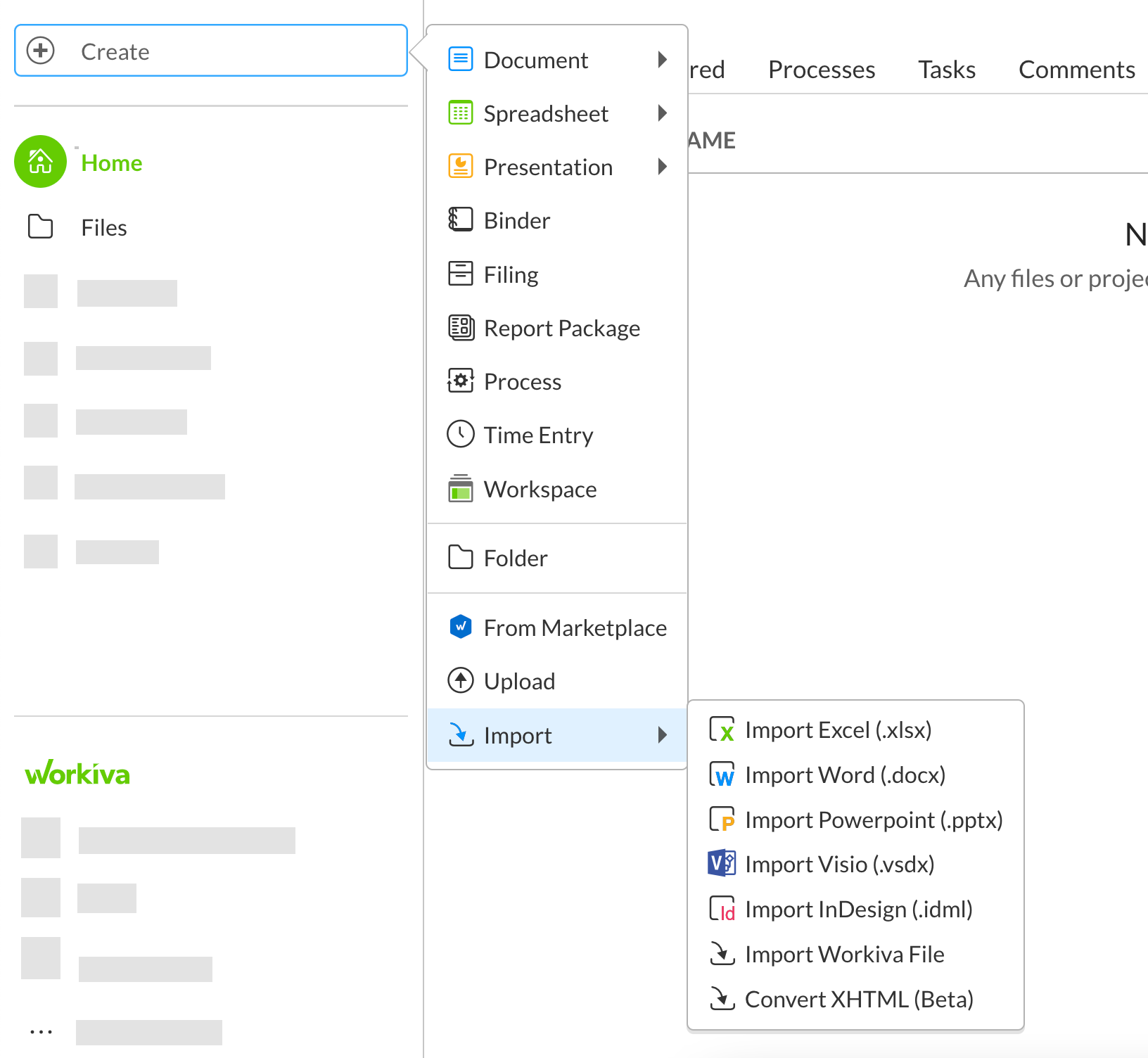This screenshot has width=1148, height=1058.
Task: Open the Import submenu arrow
Action: coord(662,735)
